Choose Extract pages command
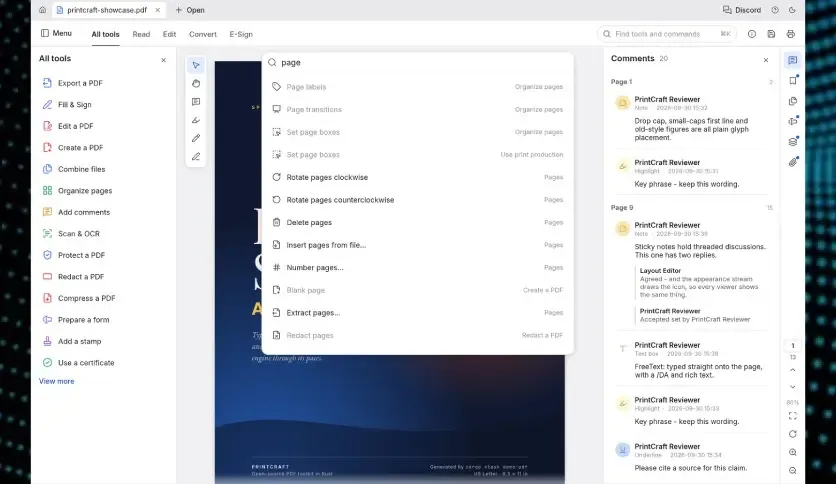The image size is (836, 484). click(417, 313)
